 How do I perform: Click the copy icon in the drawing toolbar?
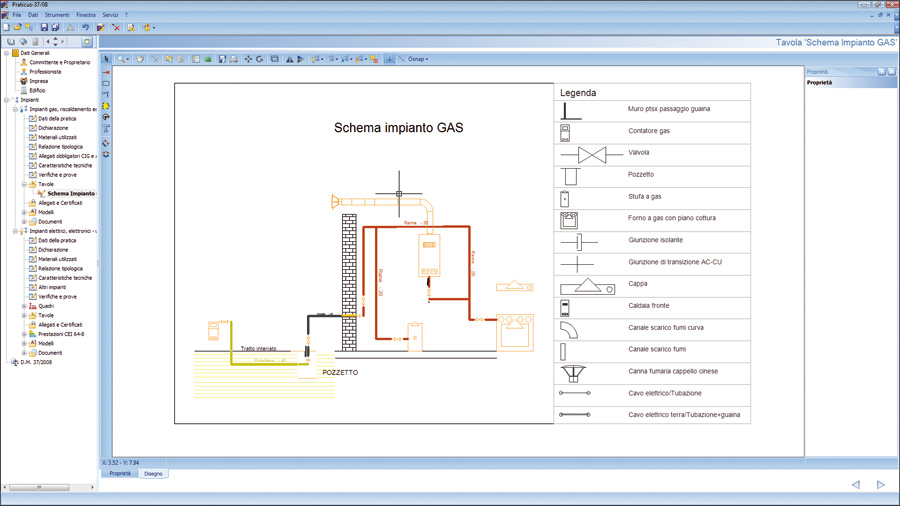169,59
